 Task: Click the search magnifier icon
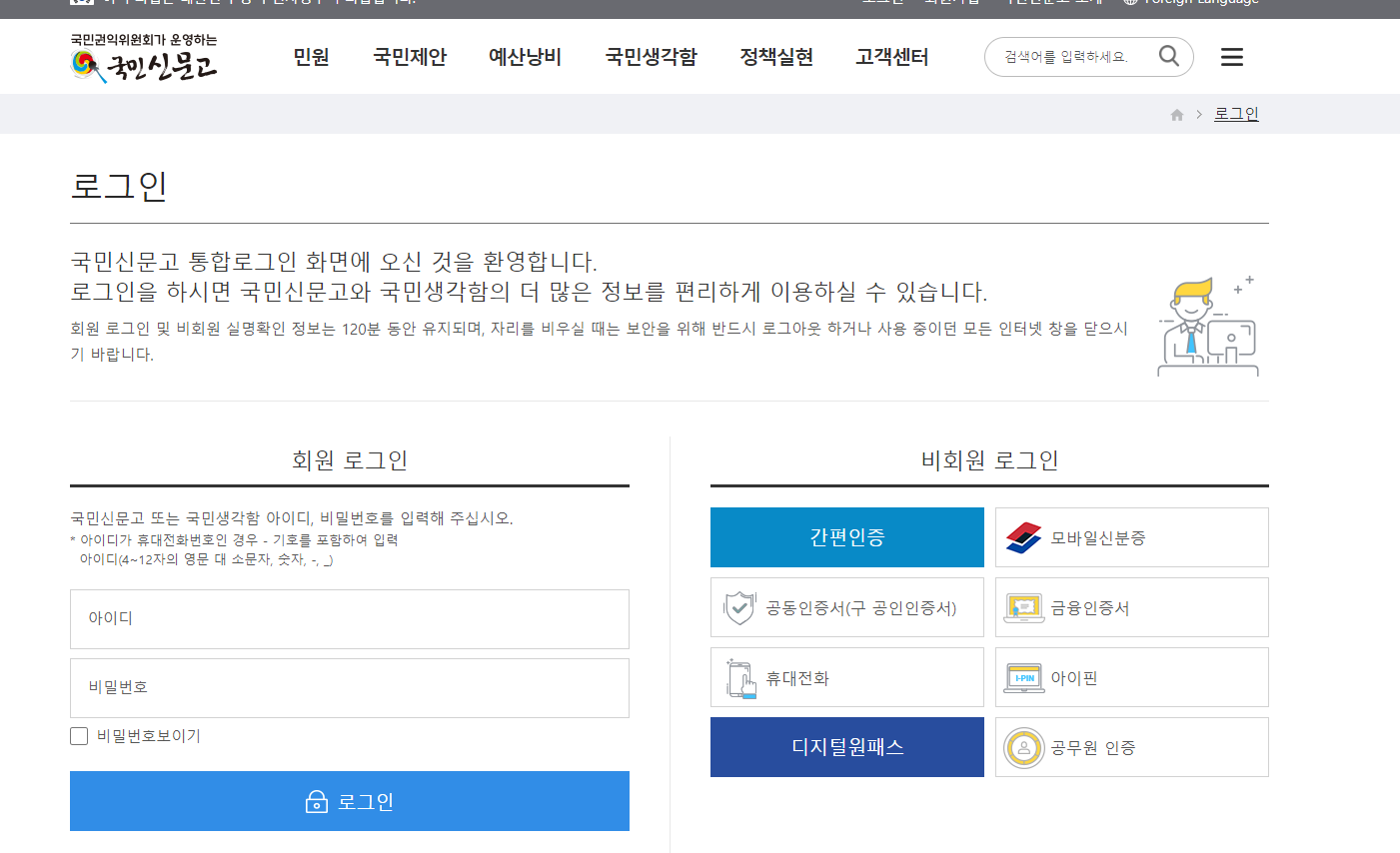[1167, 56]
